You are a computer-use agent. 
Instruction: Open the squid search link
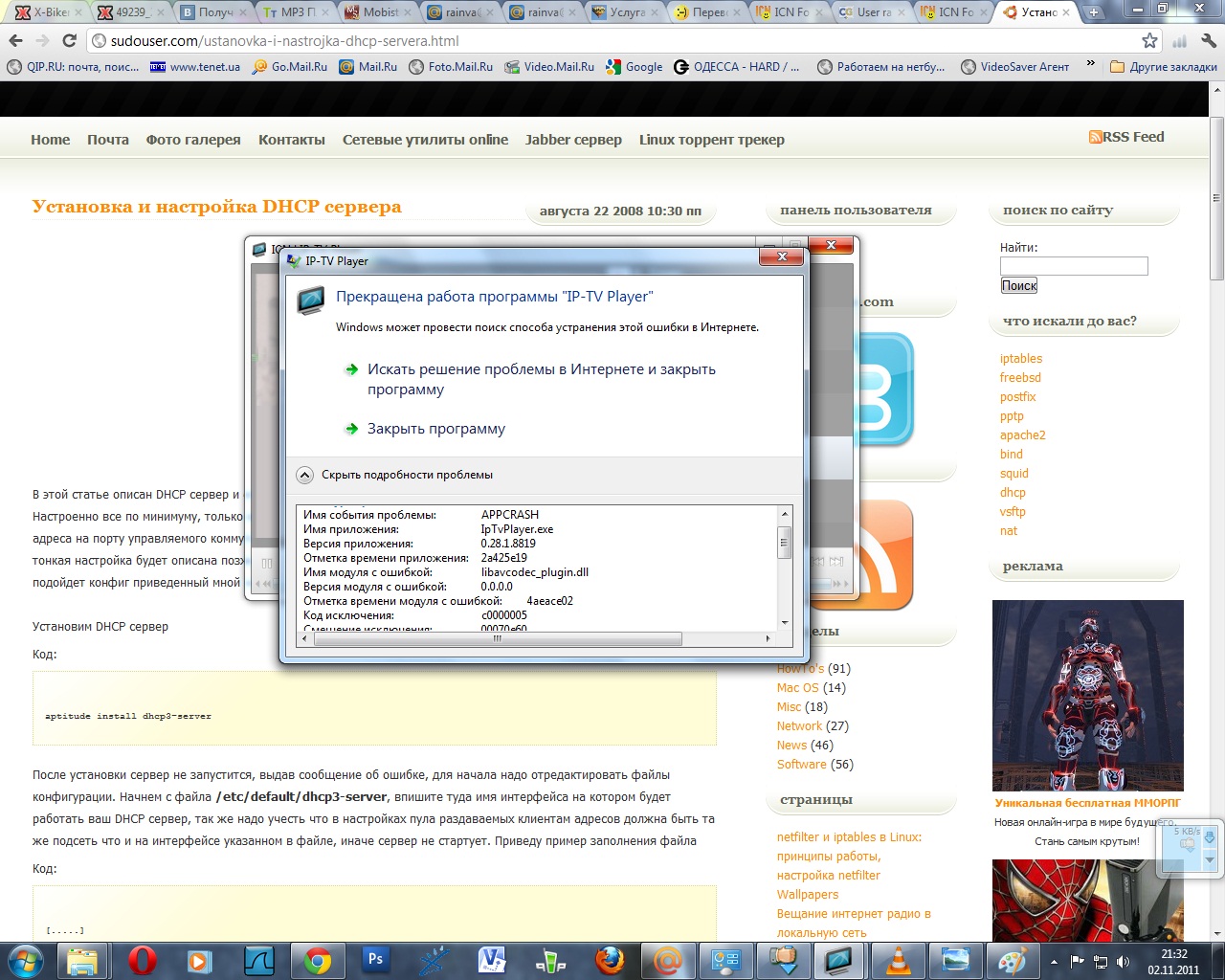pos(1014,474)
